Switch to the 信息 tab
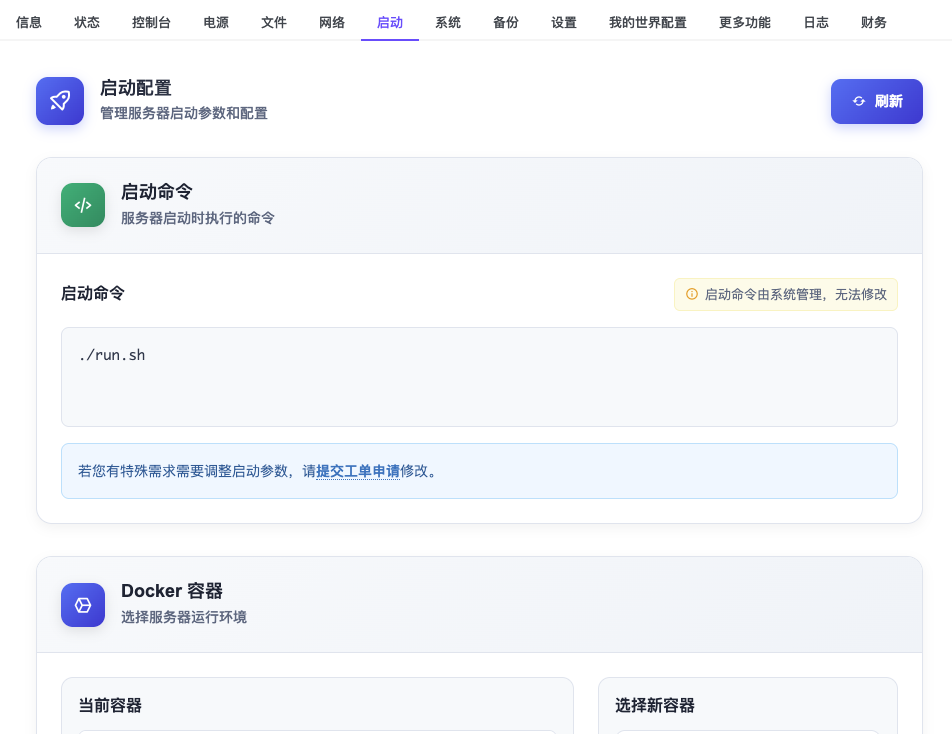952x734 pixels. click(29, 22)
